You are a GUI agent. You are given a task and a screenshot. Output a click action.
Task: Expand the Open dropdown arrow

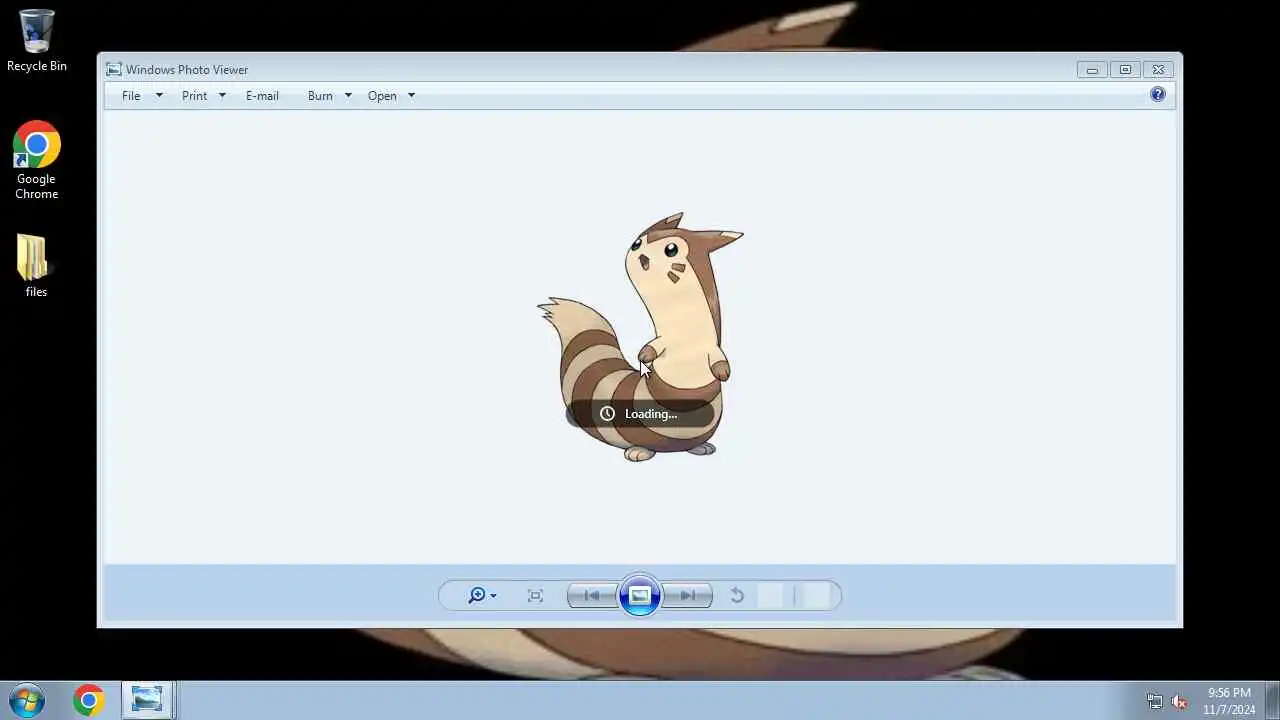[x=411, y=96]
